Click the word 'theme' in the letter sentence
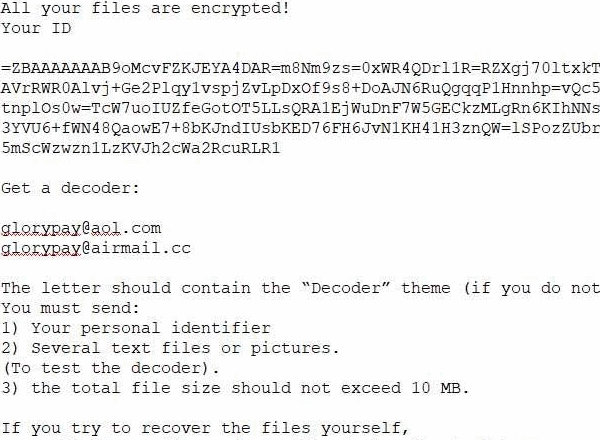 426,288
